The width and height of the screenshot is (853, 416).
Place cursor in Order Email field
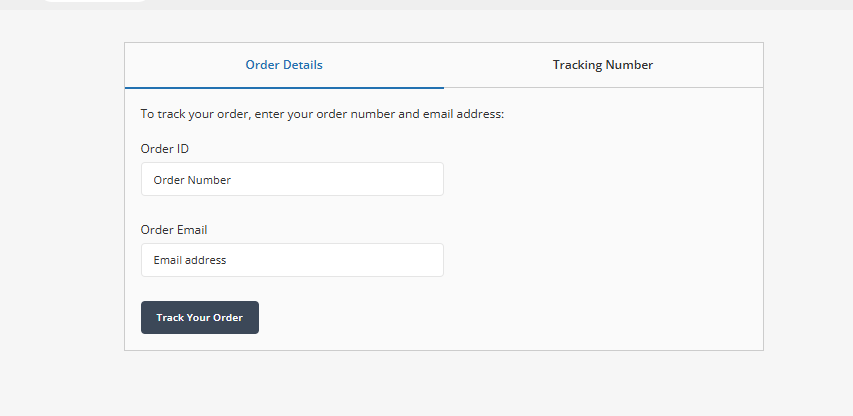[292, 260]
